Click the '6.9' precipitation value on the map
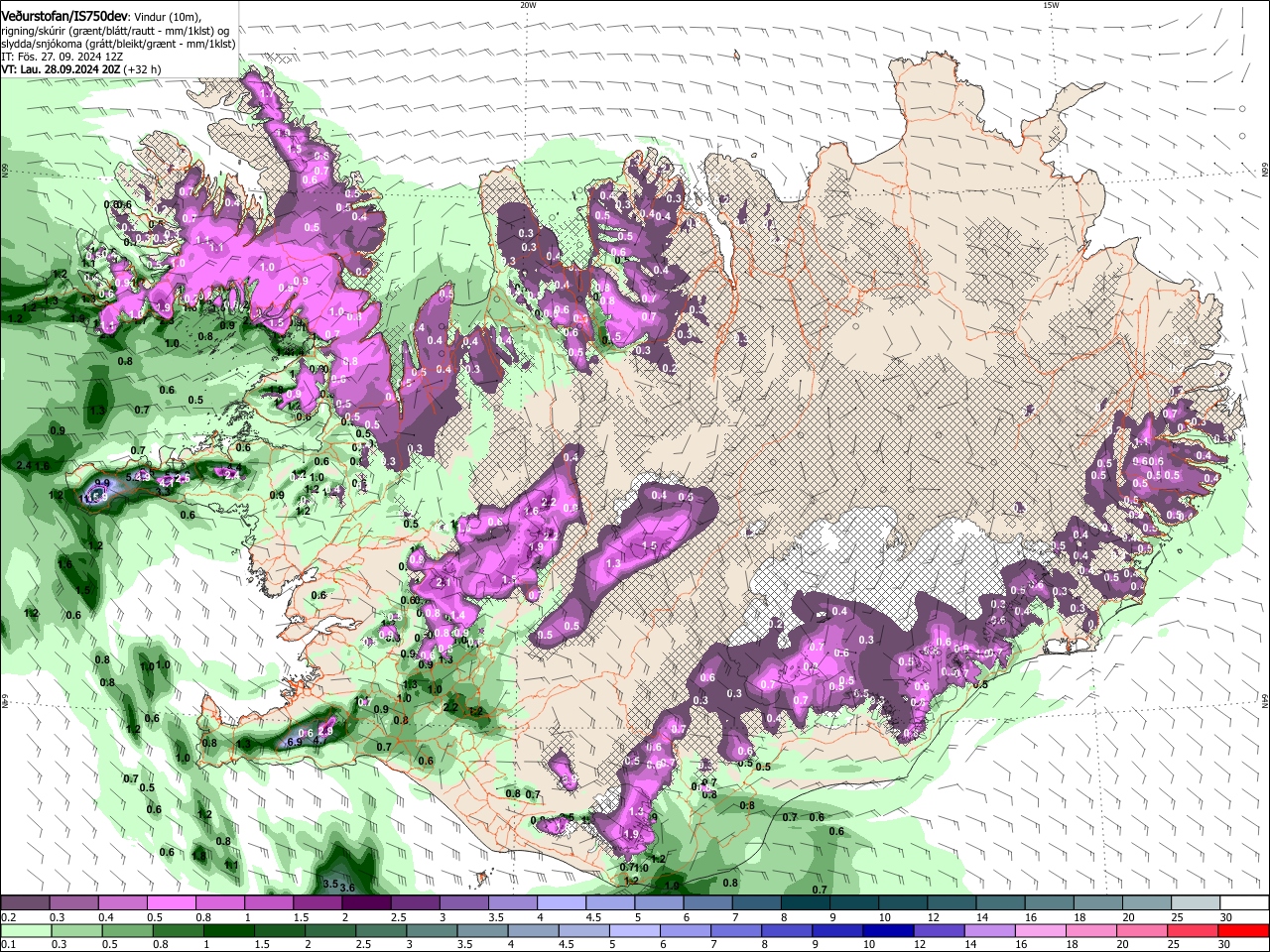Screen dimensions: 1270x952 (294, 742)
